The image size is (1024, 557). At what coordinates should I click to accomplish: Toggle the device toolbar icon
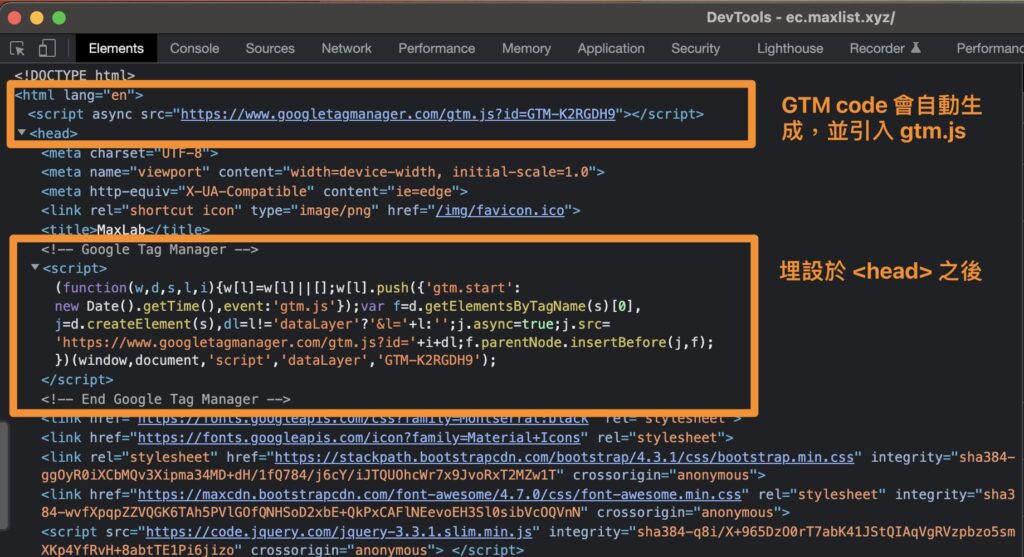click(x=47, y=48)
